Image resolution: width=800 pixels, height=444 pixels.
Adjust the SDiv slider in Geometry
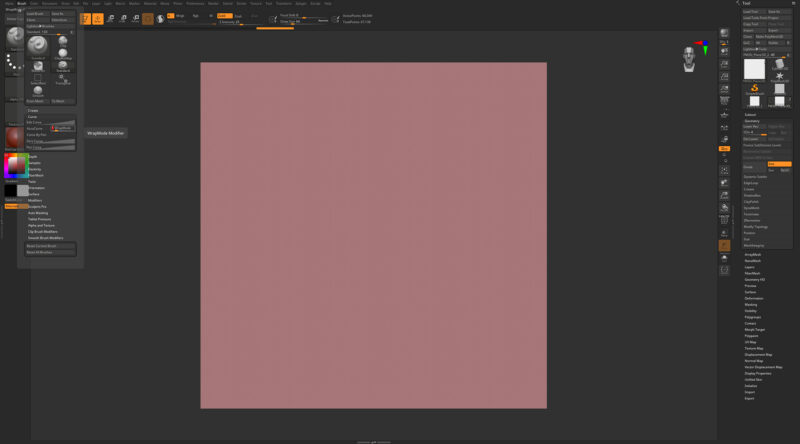pos(755,133)
